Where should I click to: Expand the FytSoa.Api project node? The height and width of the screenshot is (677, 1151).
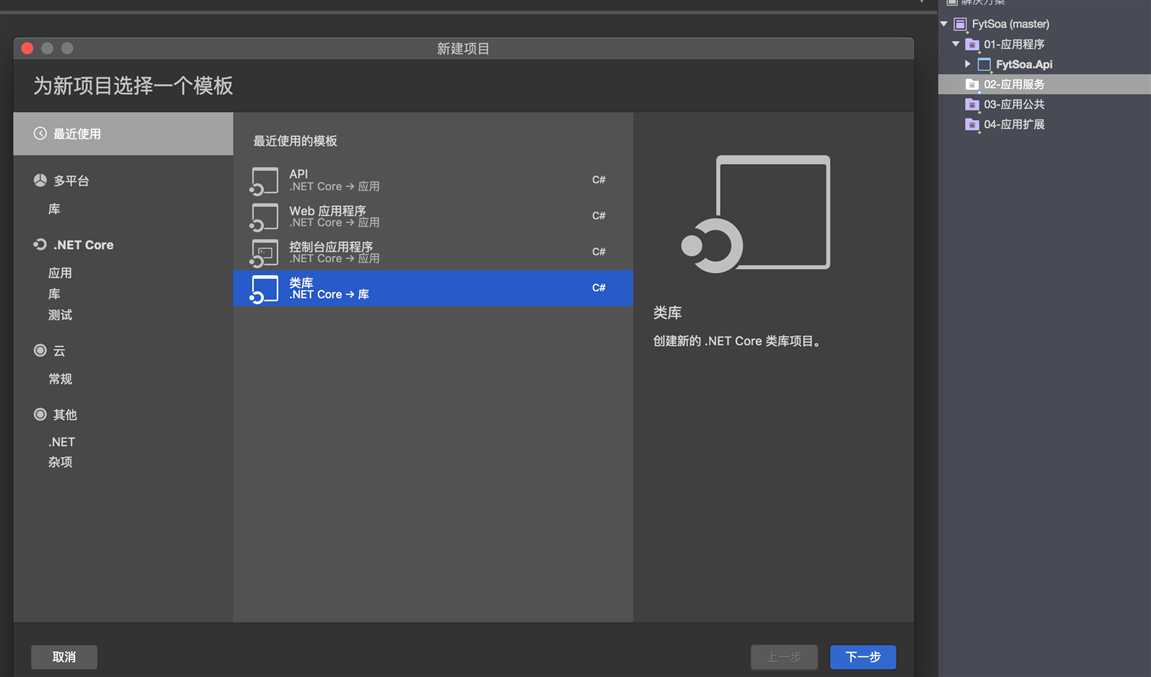tap(967, 65)
